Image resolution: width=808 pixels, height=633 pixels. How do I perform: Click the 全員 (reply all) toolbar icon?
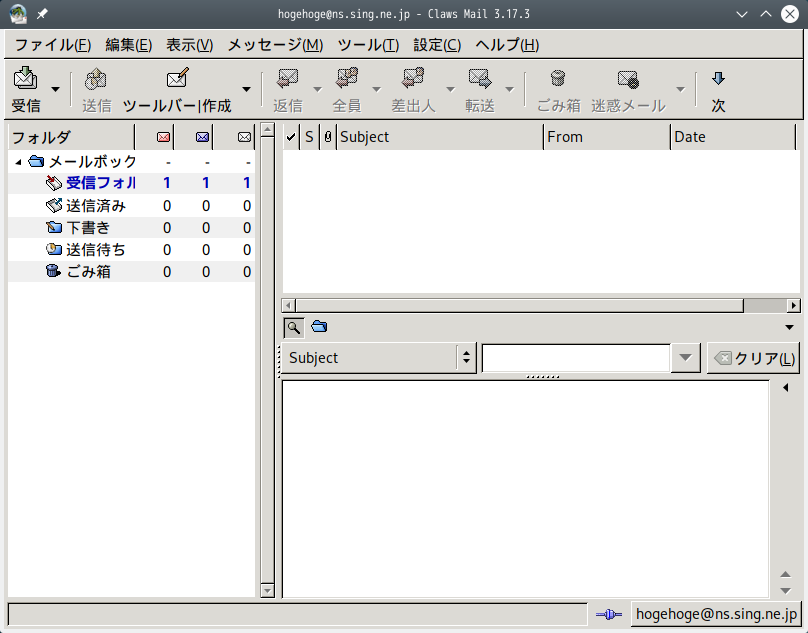[x=347, y=78]
